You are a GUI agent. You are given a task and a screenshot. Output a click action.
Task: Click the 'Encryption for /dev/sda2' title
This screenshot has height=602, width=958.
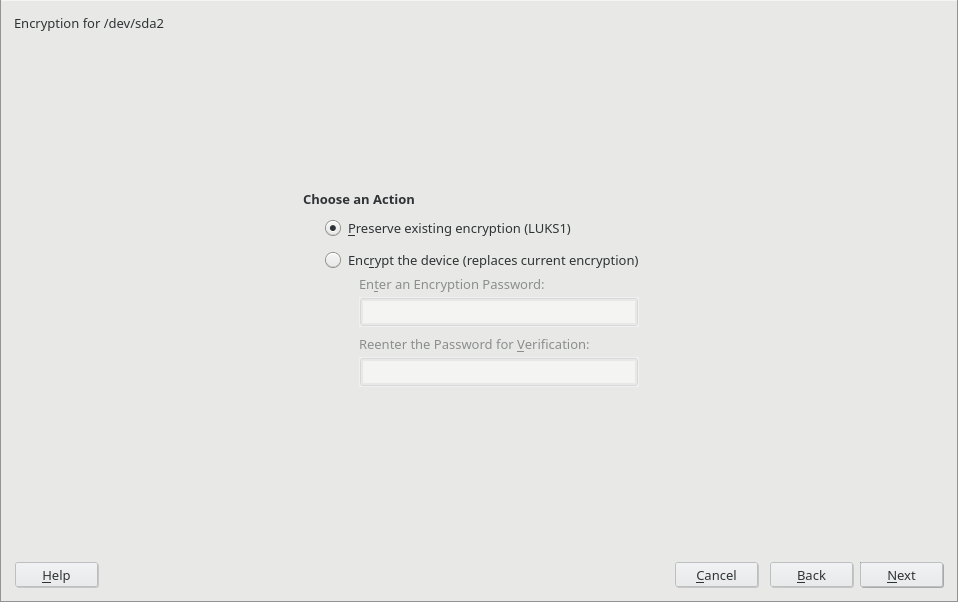pos(89,23)
